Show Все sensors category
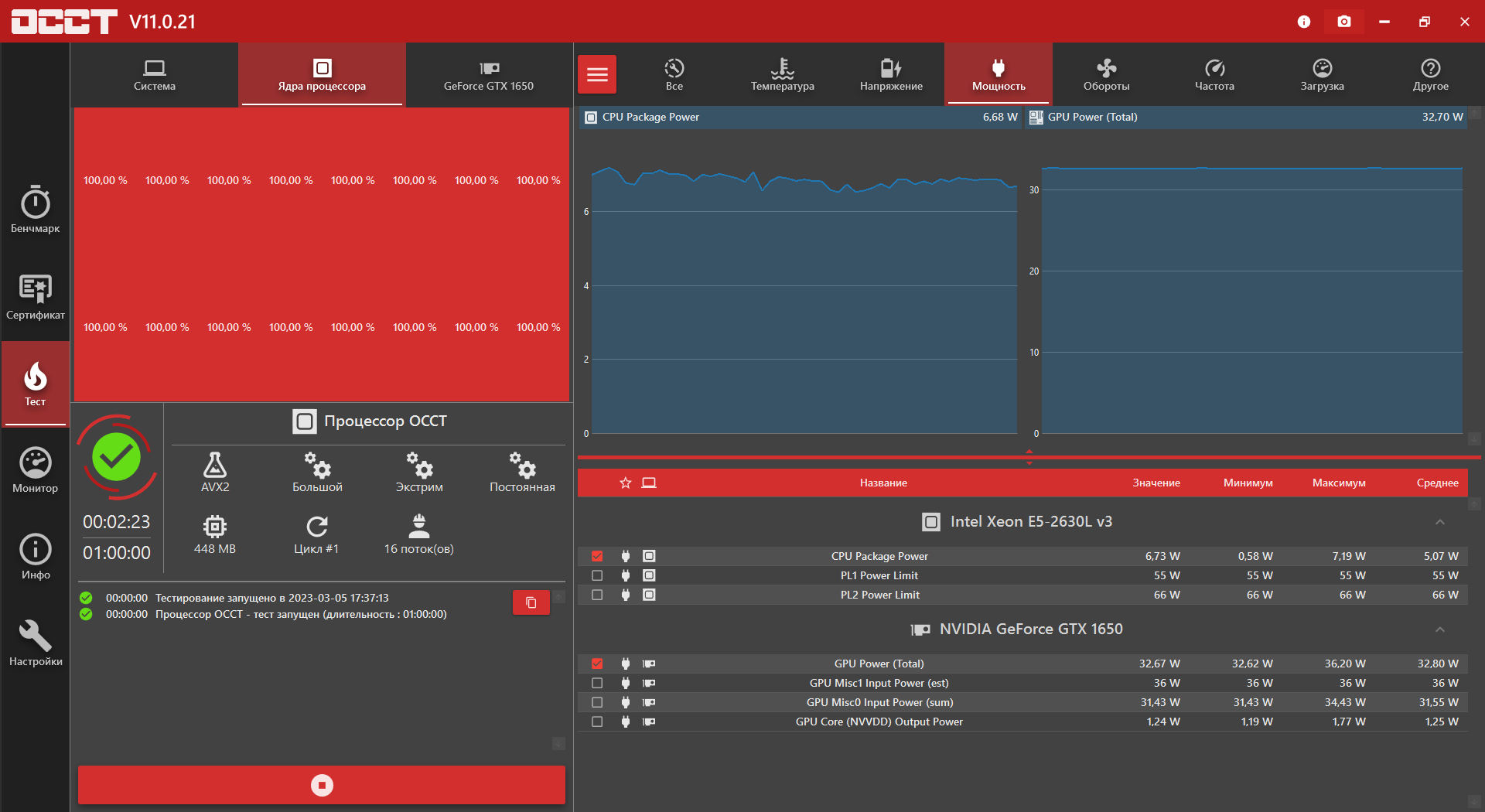Viewport: 1485px width, 812px height. coord(674,75)
